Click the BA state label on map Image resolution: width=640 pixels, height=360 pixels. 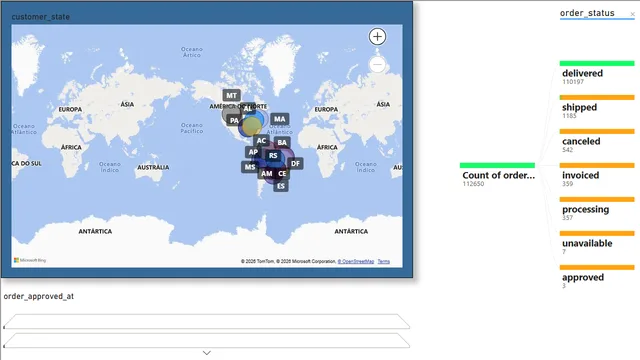(x=282, y=142)
